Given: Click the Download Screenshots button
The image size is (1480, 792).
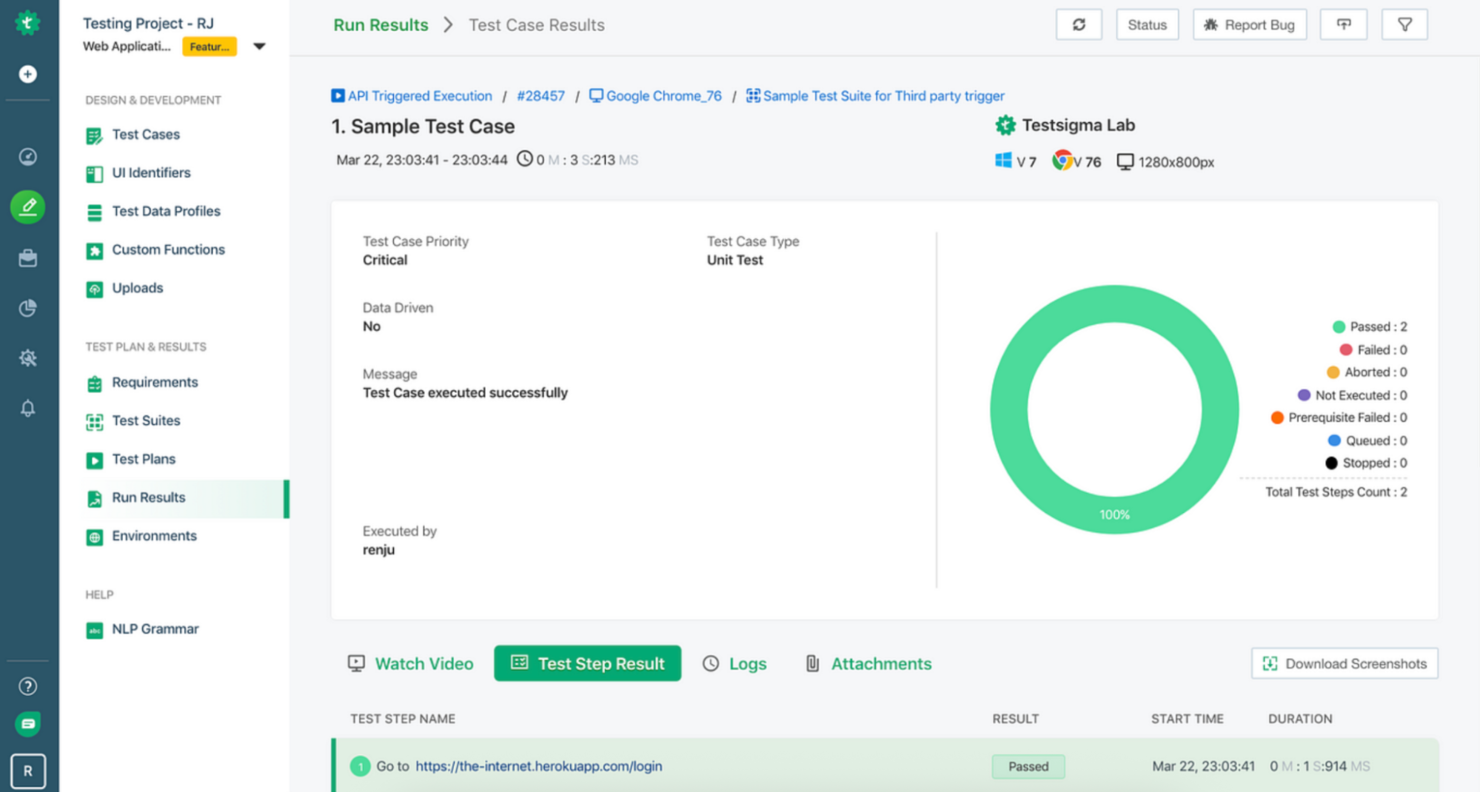Looking at the screenshot, I should [1344, 663].
